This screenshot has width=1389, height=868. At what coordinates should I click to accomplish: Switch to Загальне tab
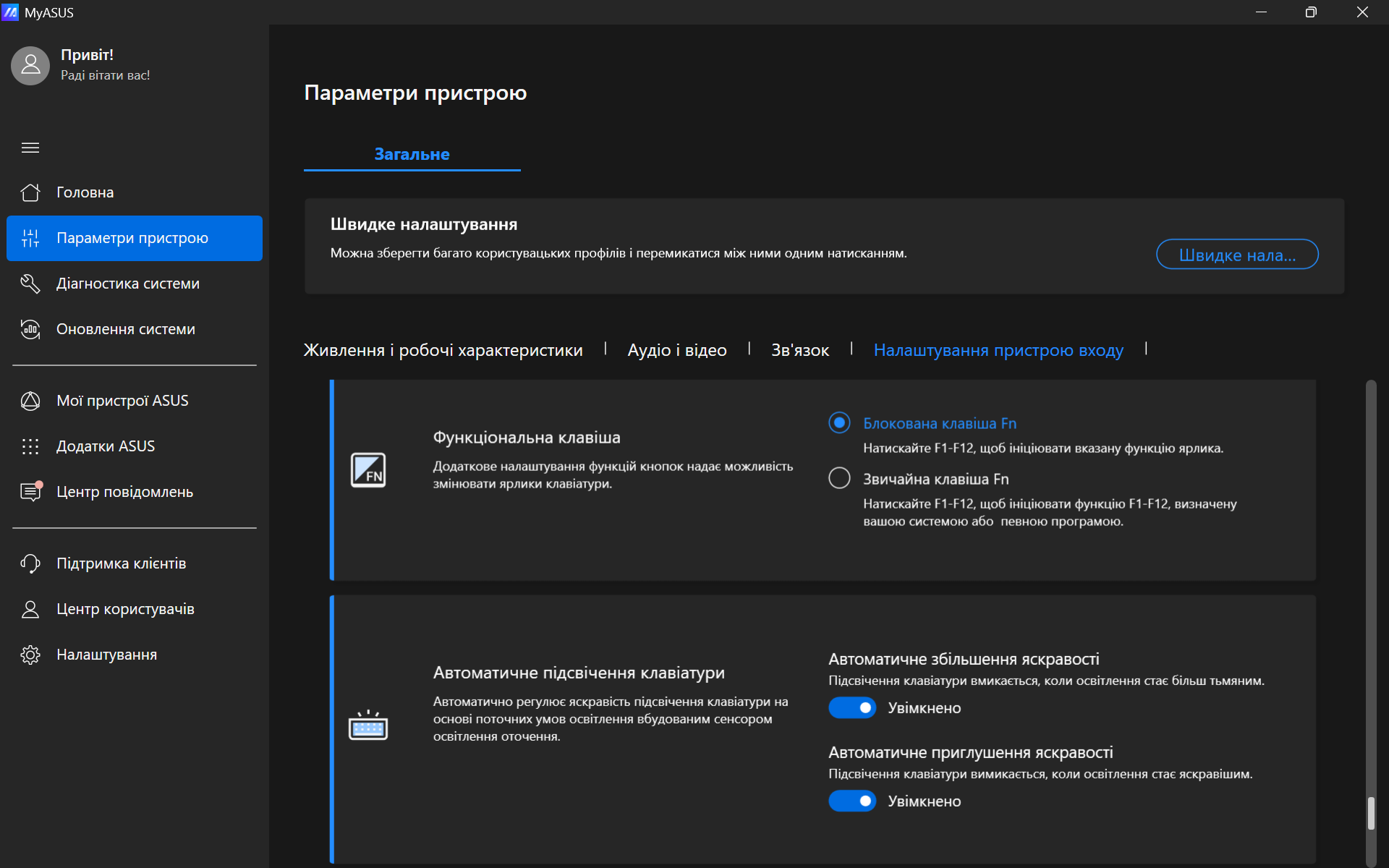(412, 154)
